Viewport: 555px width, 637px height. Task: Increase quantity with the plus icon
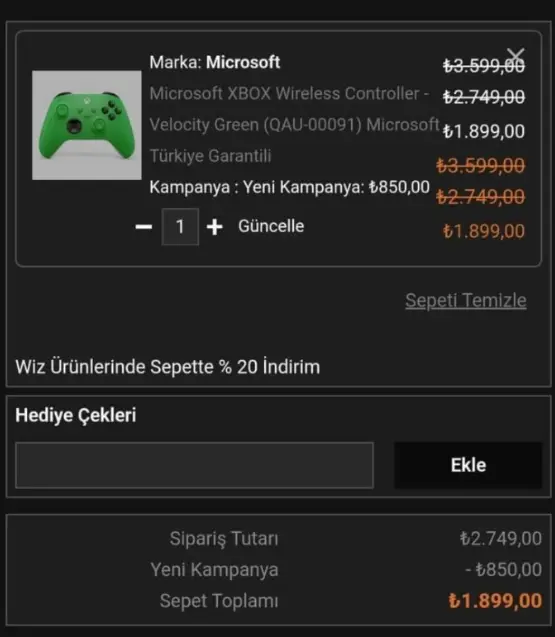click(x=215, y=227)
